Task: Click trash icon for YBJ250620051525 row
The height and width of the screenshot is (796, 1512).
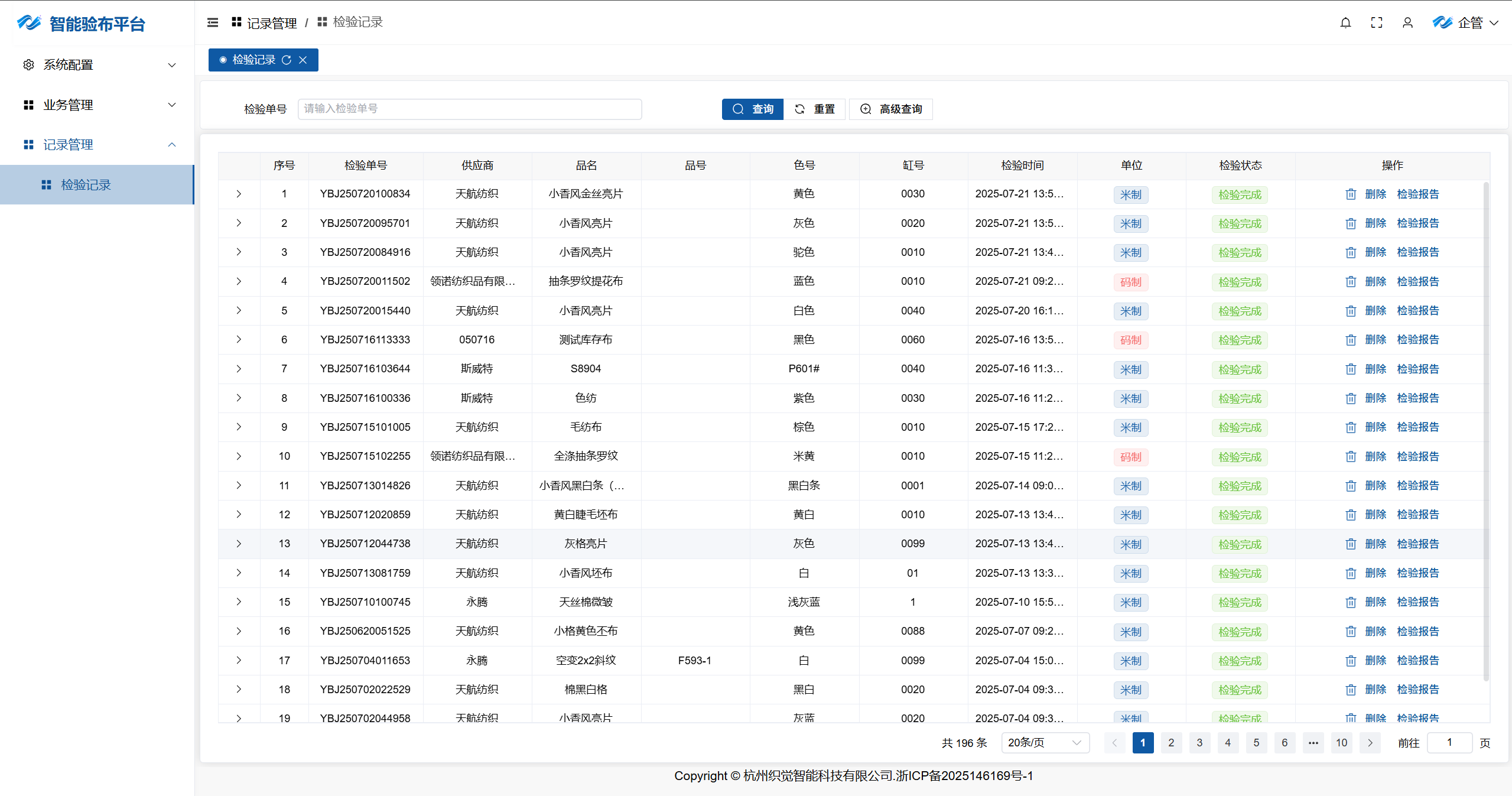Action: coord(1351,631)
